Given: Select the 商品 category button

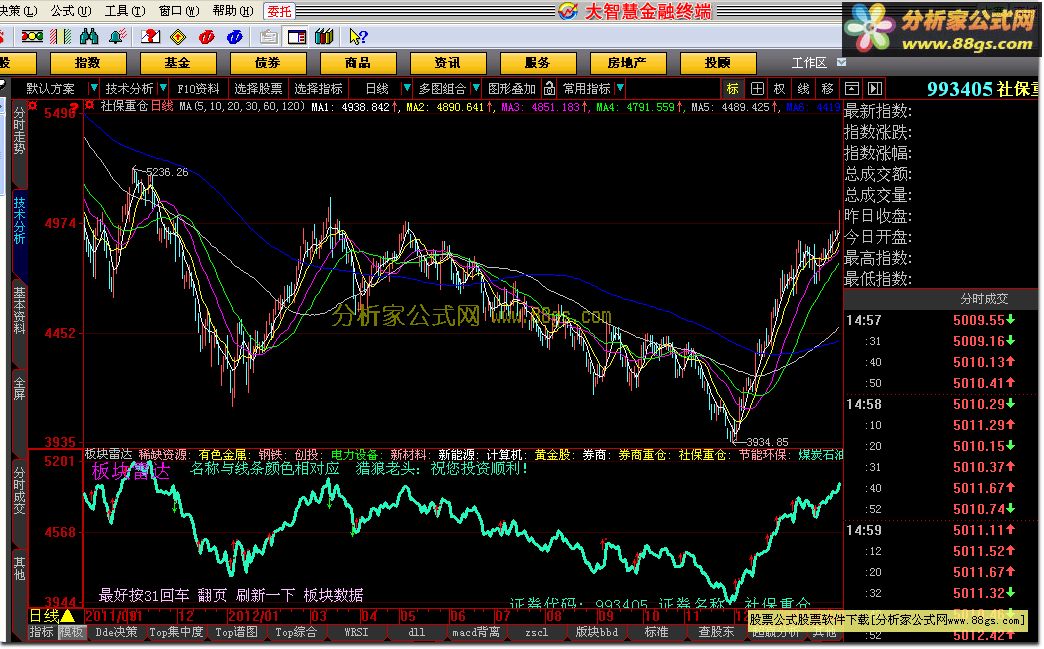Looking at the screenshot, I should 358,63.
